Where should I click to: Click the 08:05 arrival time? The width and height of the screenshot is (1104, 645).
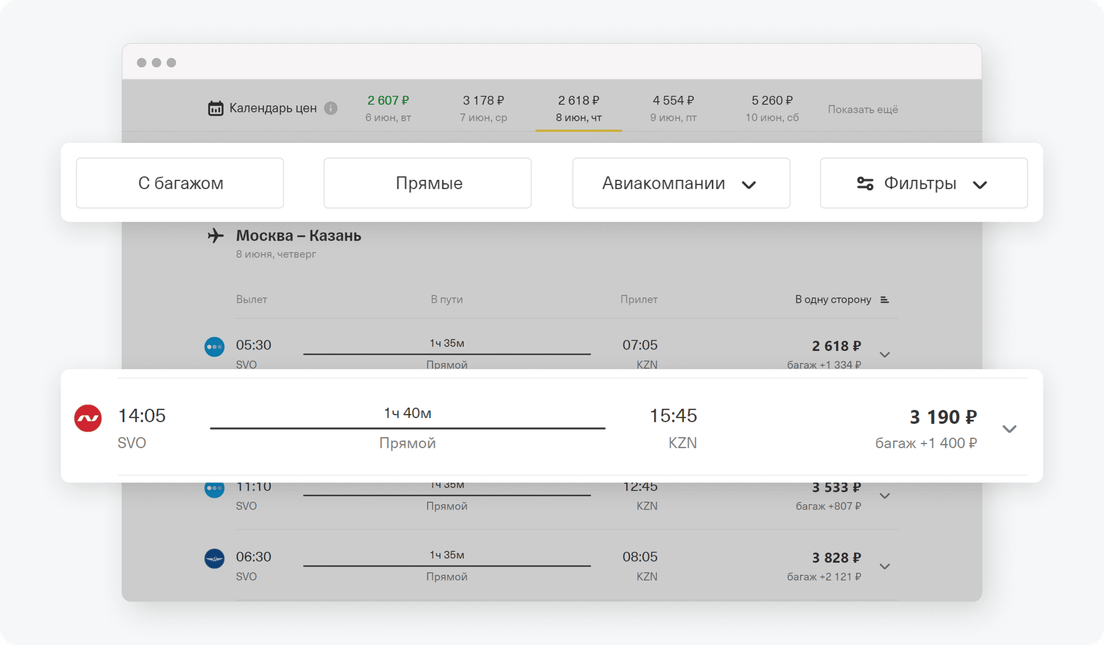point(640,556)
